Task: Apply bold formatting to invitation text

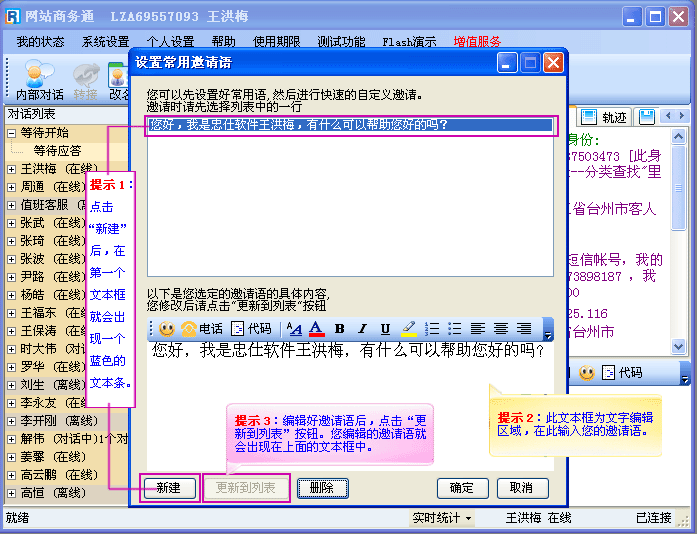Action: point(339,328)
